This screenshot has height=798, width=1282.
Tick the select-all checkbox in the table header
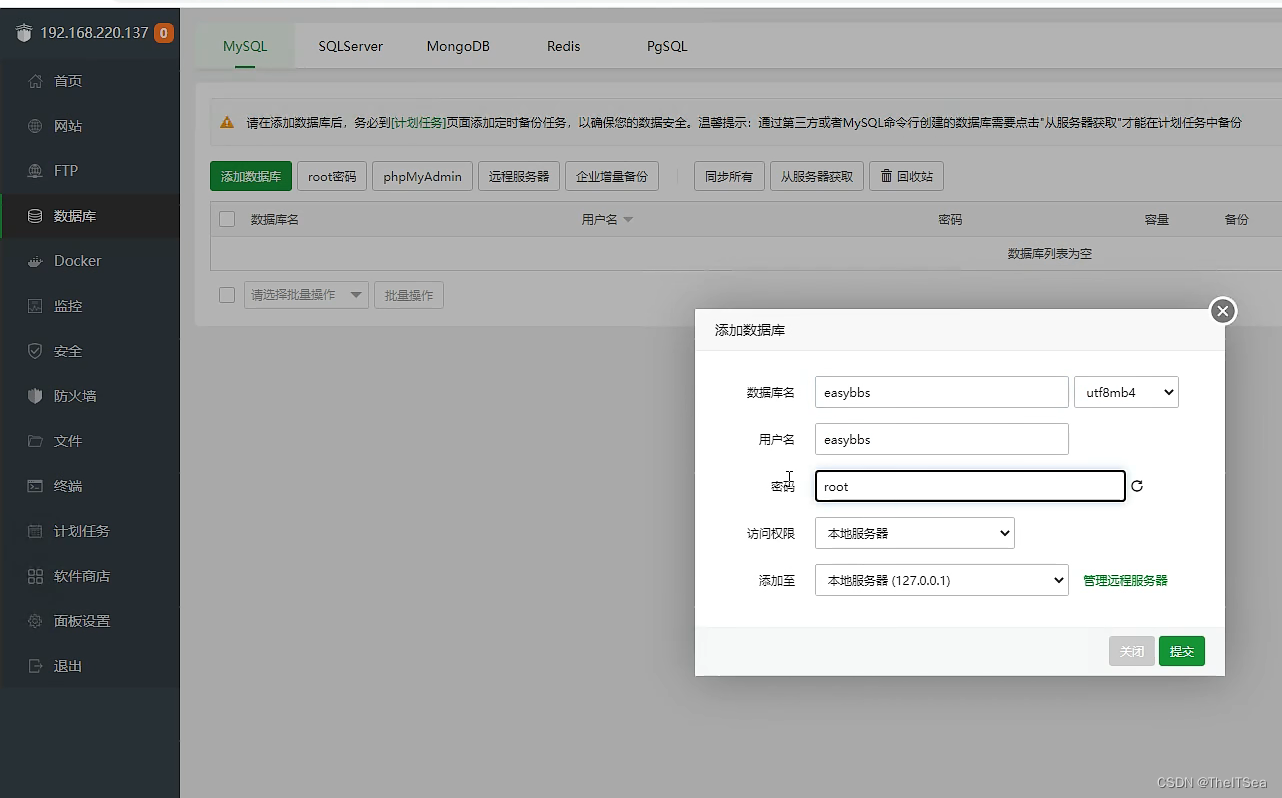coord(227,219)
